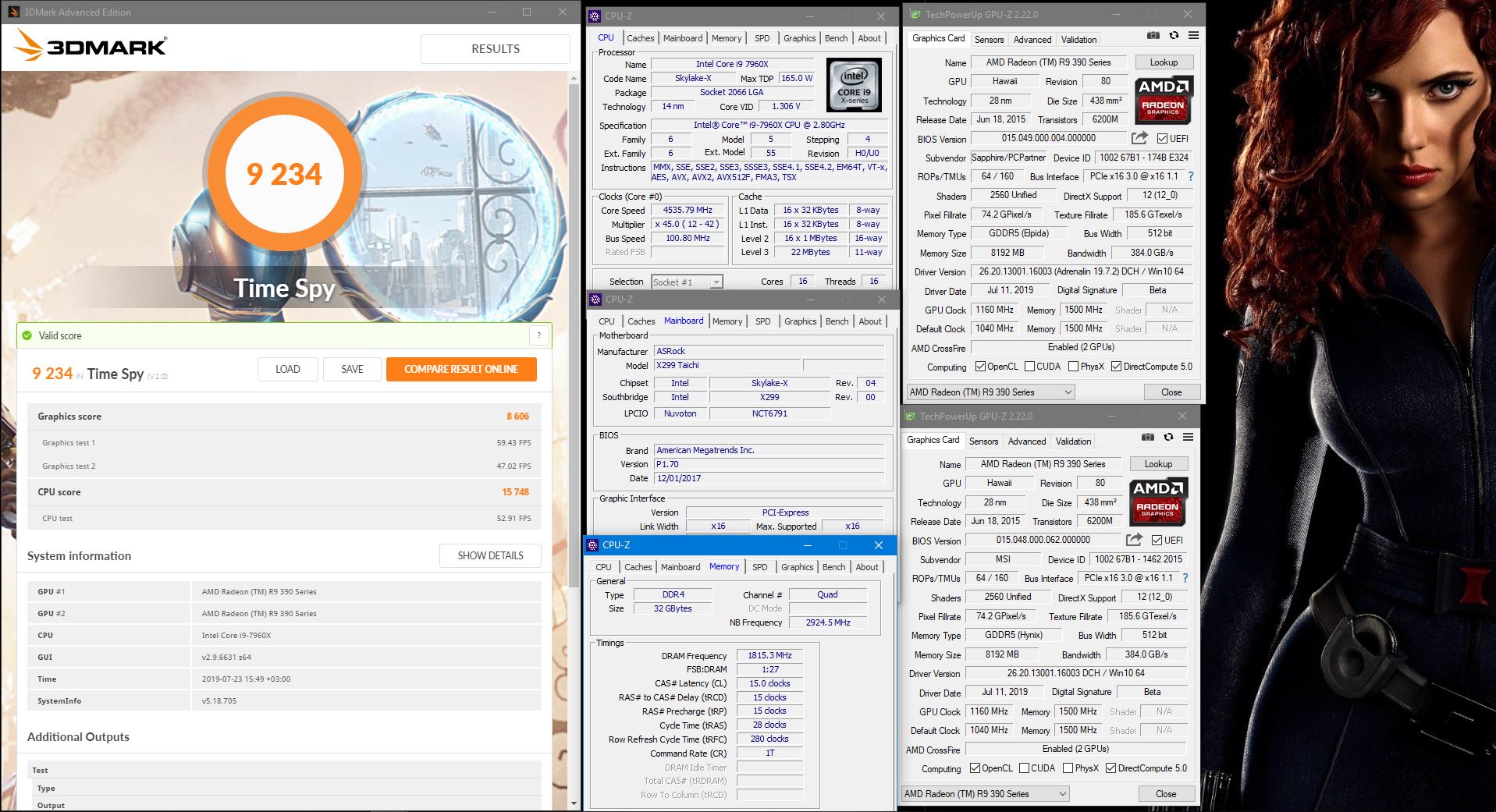This screenshot has width=1496, height=812.
Task: Open Caches tab in top CPU-Z window
Action: (640, 38)
